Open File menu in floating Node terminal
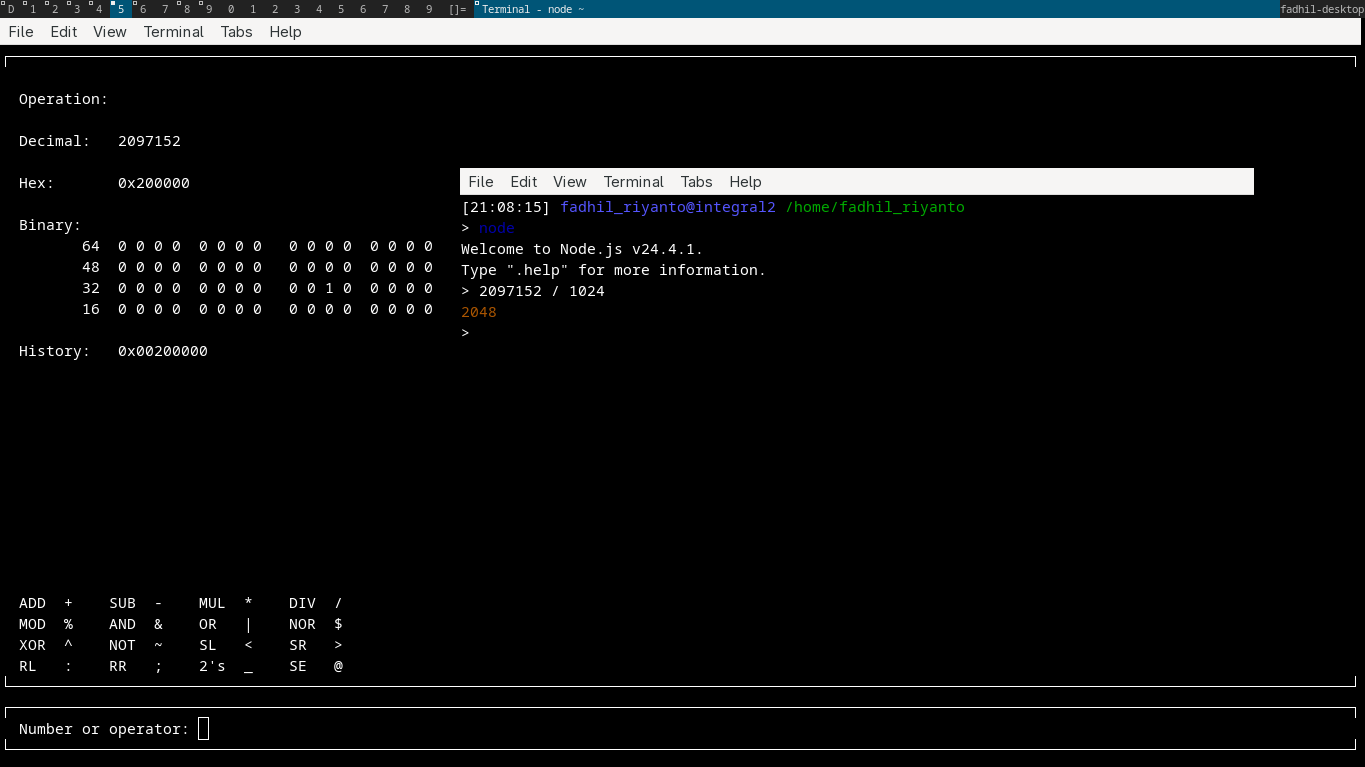The height and width of the screenshot is (767, 1365). (x=481, y=182)
